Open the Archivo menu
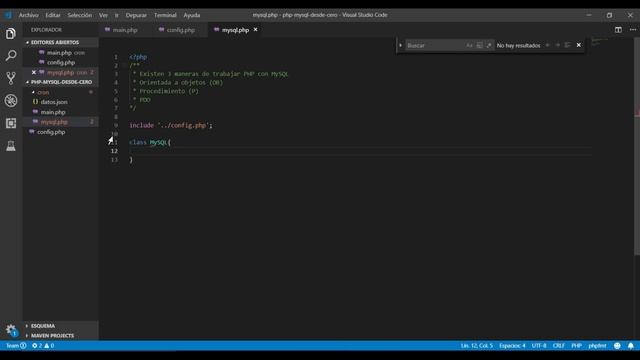The height and width of the screenshot is (360, 640). click(x=29, y=15)
